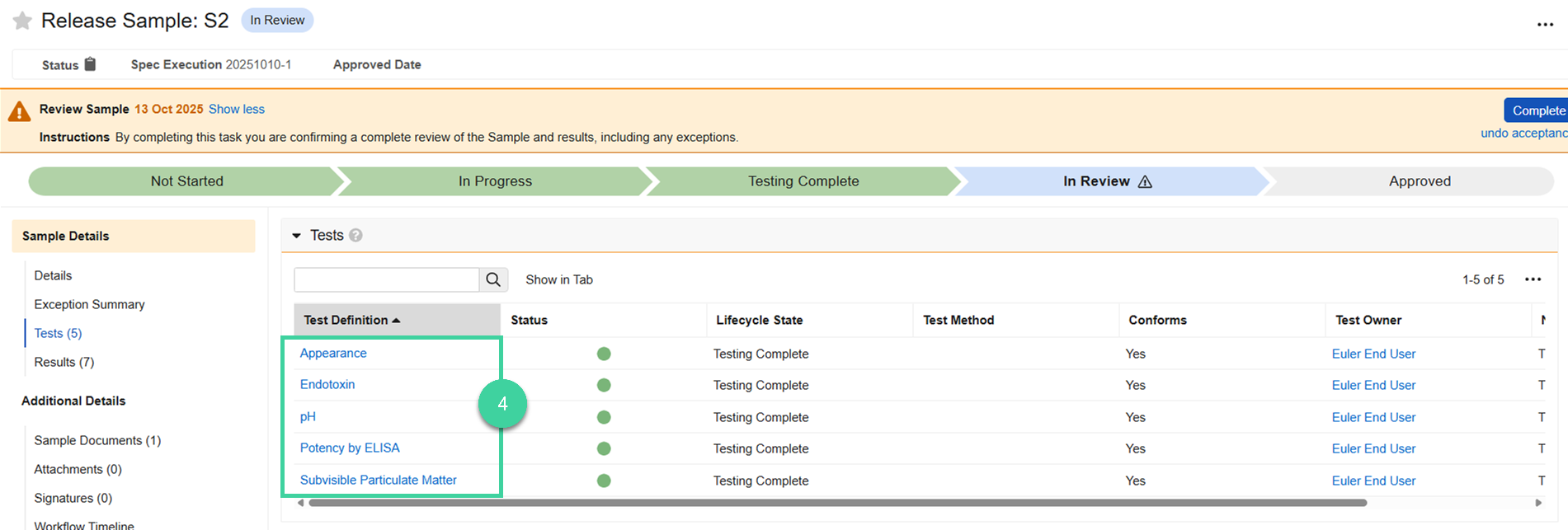Image resolution: width=1568 pixels, height=530 pixels.
Task: Open Euler End User in the Endotoxin row
Action: [x=1373, y=385]
